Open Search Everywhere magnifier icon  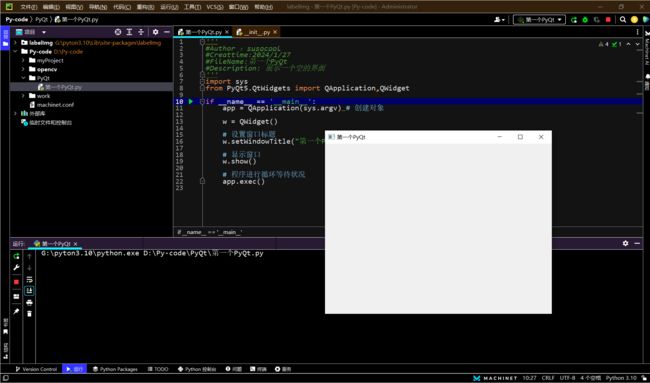click(x=623, y=19)
